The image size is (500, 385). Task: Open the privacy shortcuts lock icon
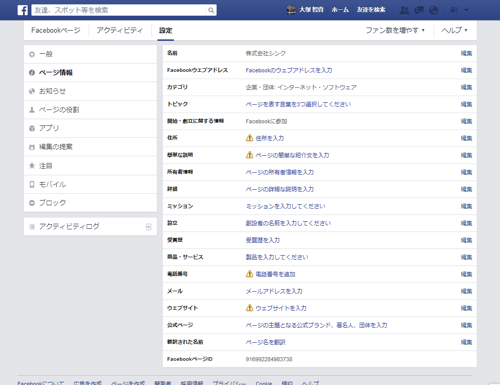454,10
